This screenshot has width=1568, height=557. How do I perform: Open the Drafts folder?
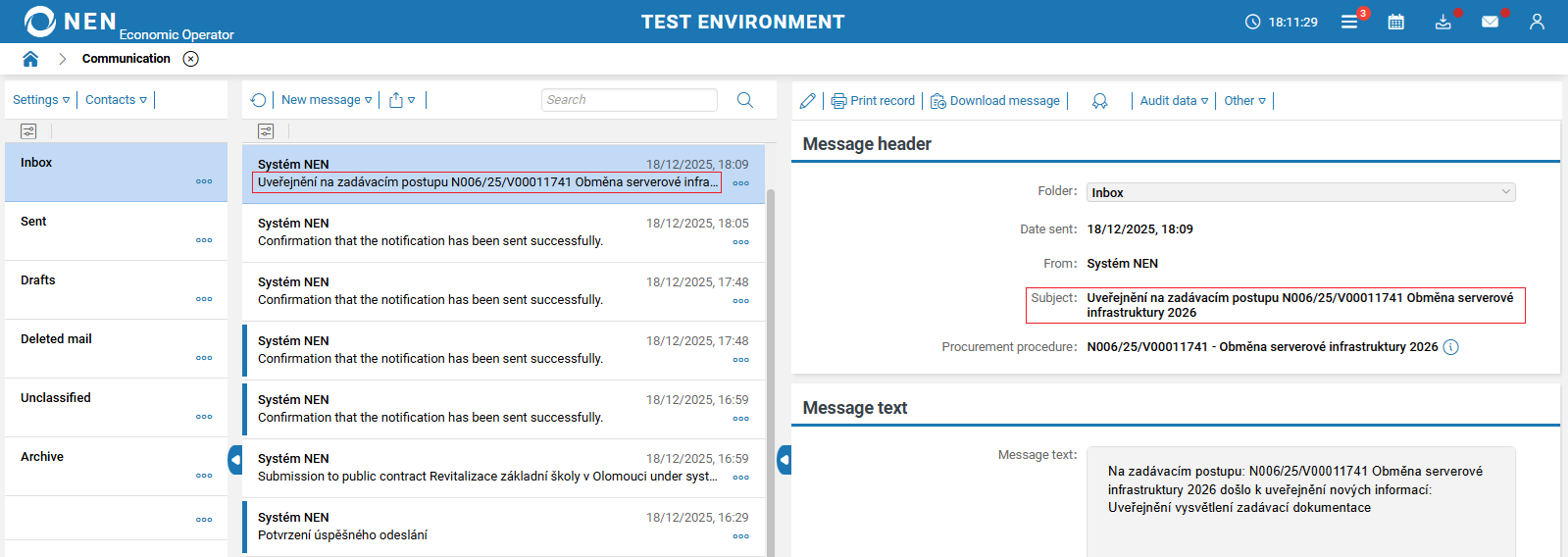(38, 280)
